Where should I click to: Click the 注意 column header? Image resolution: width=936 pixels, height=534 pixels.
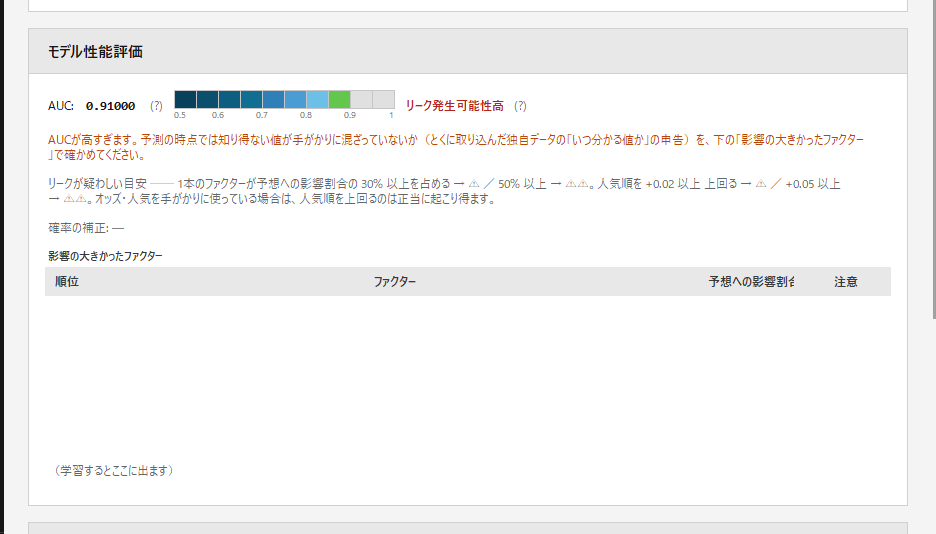846,282
